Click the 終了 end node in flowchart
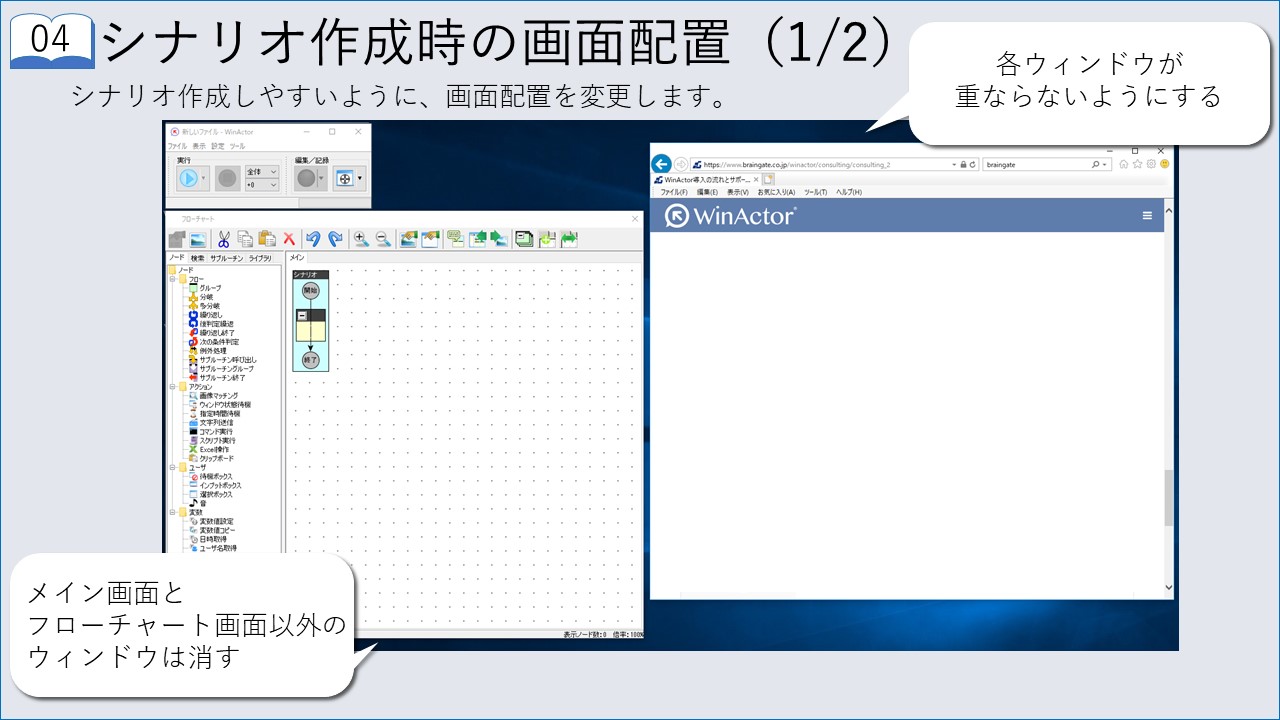Viewport: 1280px width, 720px height. tap(310, 359)
